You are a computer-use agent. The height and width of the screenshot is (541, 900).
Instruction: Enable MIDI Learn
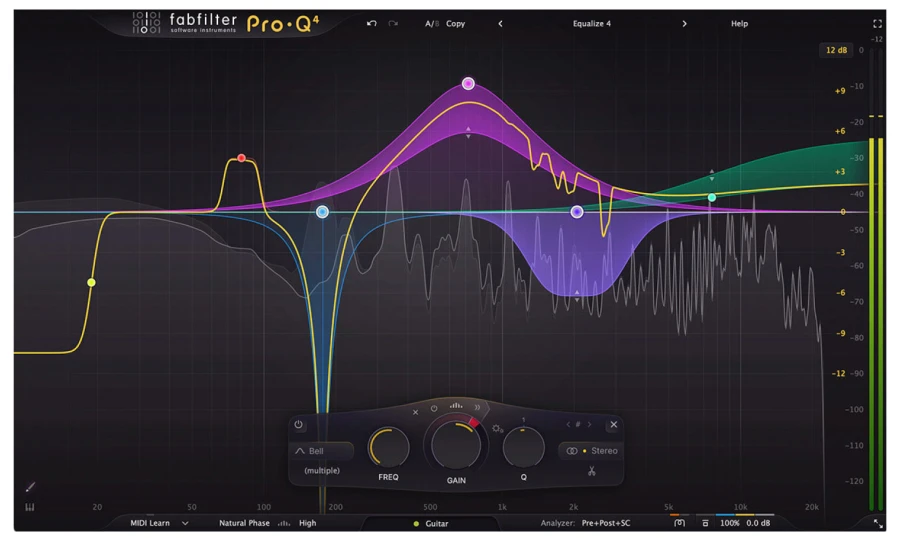[150, 523]
